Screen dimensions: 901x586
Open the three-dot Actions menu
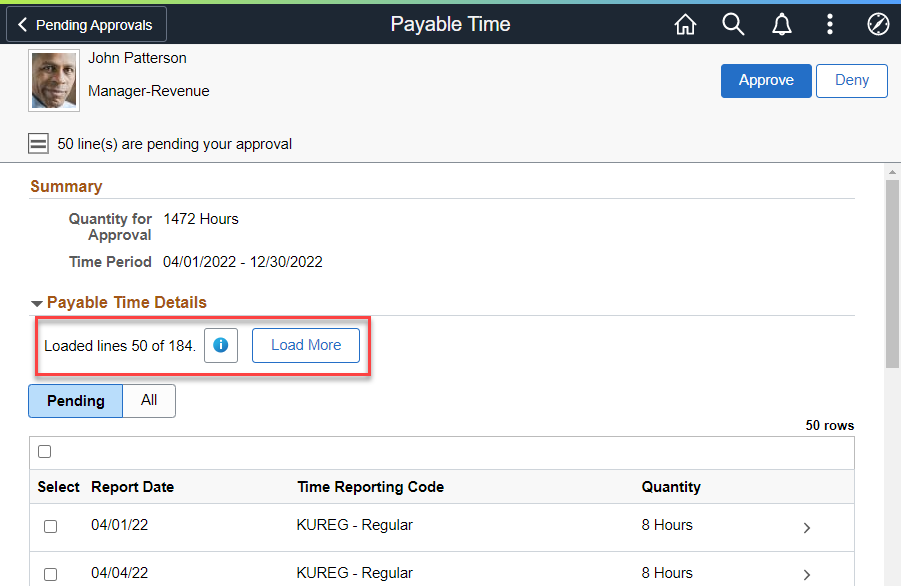(830, 25)
